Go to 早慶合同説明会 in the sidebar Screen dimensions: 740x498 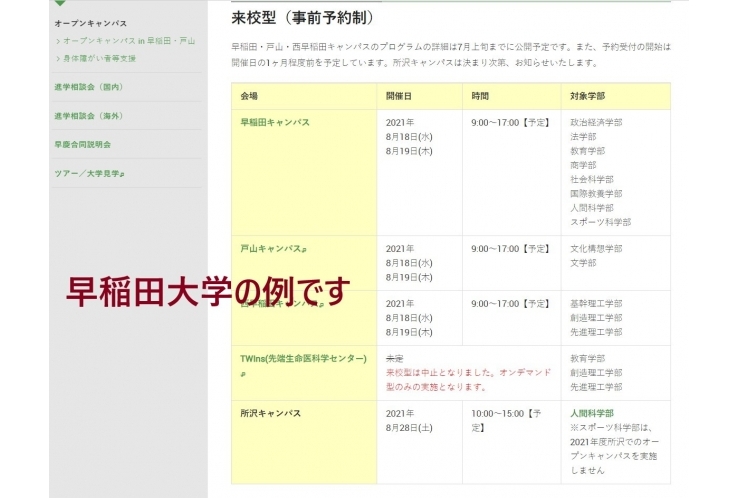pyautogui.click(x=83, y=144)
